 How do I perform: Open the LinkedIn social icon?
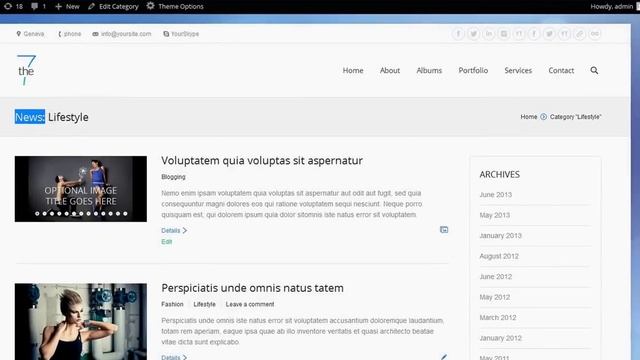pos(489,34)
